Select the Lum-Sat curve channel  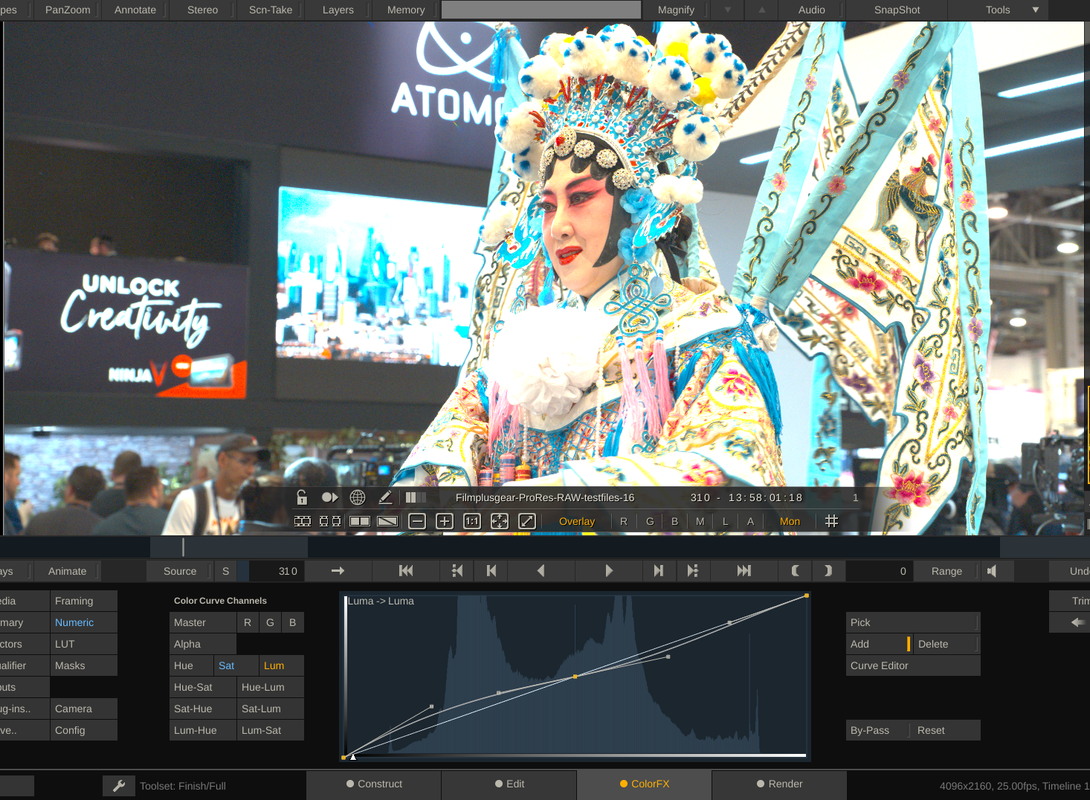tap(270, 730)
